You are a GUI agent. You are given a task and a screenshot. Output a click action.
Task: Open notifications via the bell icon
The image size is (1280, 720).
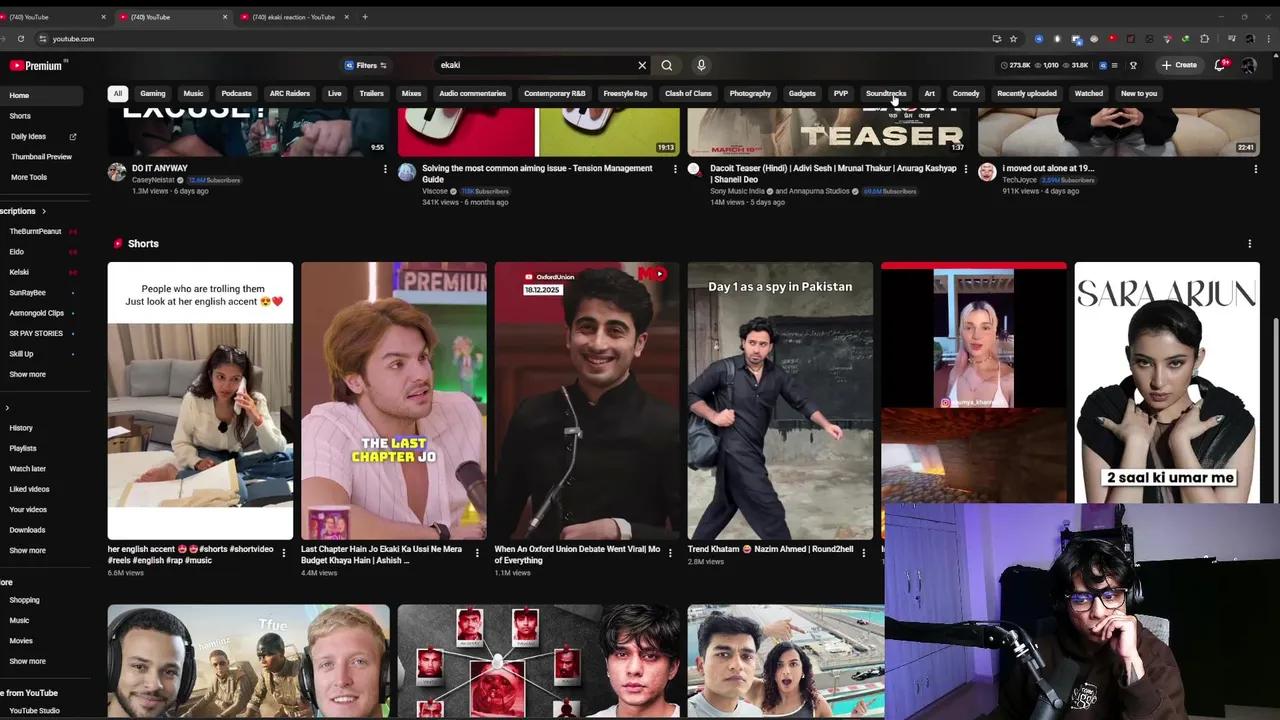(1220, 64)
